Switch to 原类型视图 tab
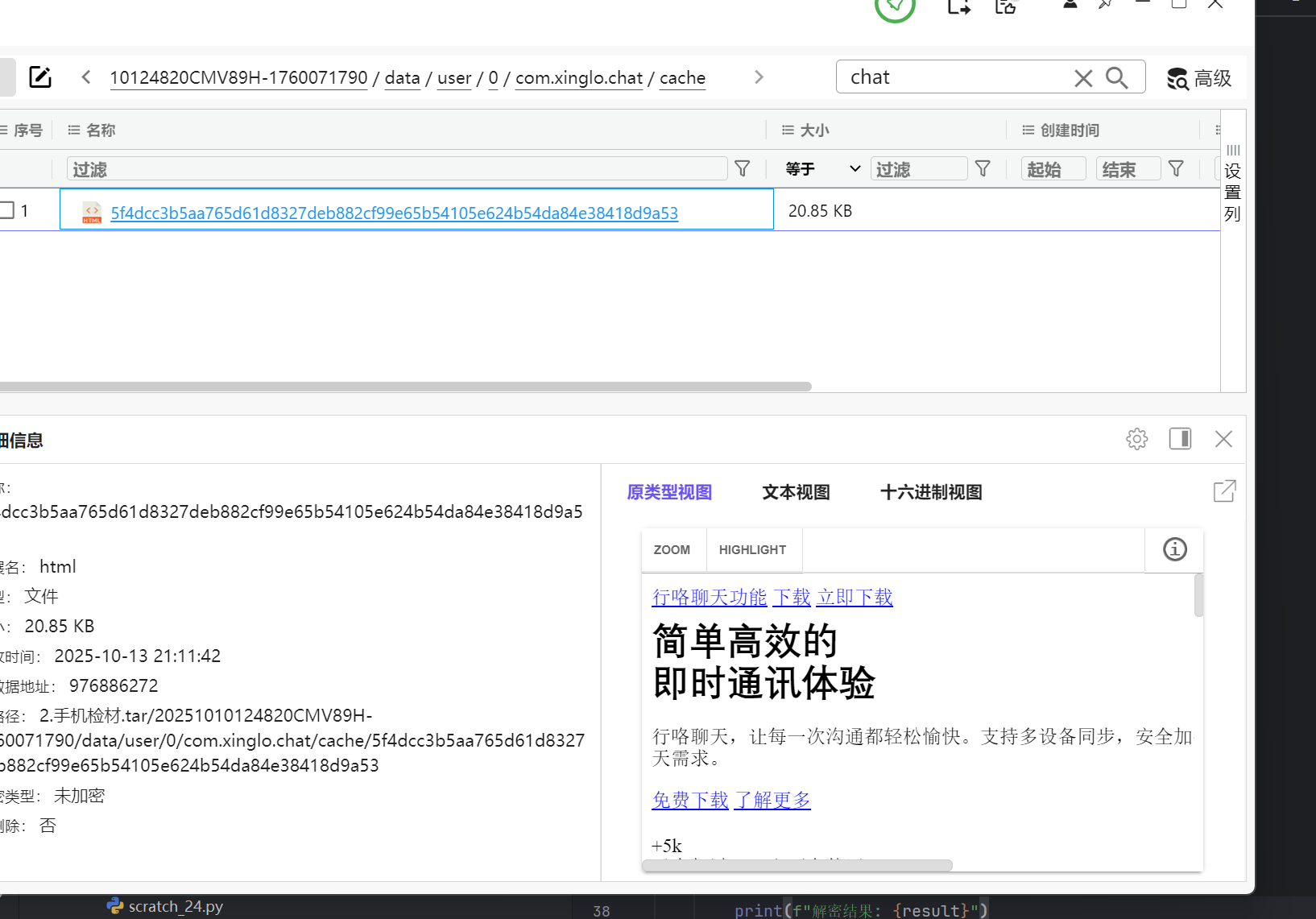 pyautogui.click(x=669, y=492)
